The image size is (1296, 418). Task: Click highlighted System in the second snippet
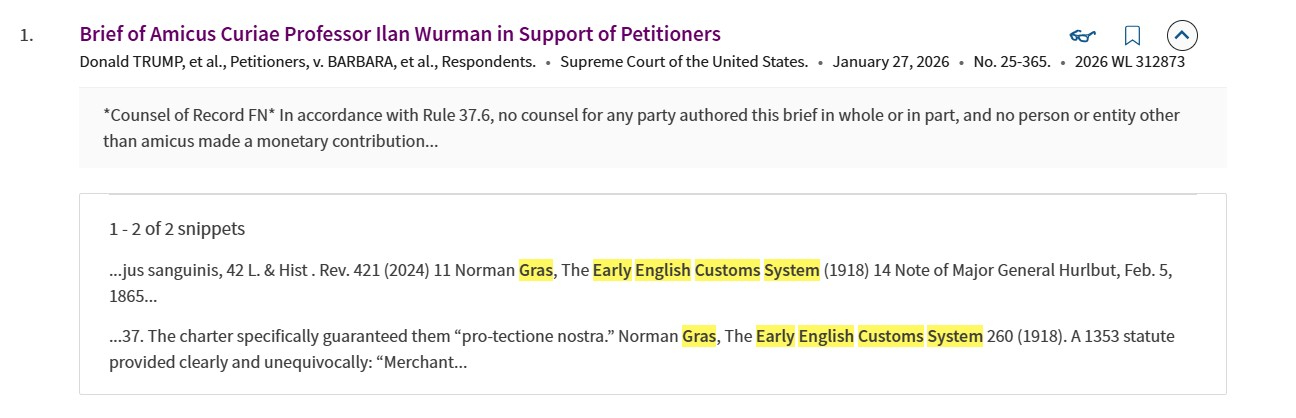click(x=955, y=337)
